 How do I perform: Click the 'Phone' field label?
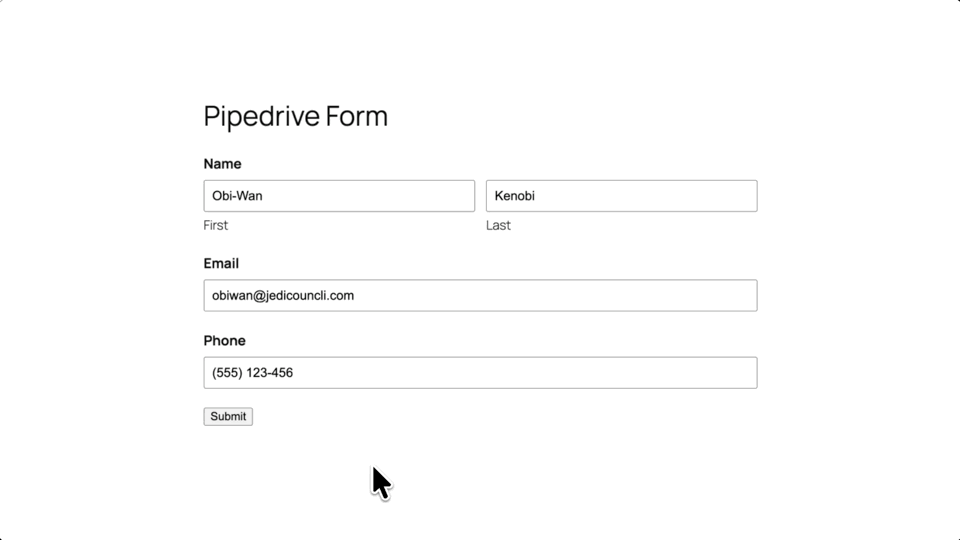click(x=224, y=341)
